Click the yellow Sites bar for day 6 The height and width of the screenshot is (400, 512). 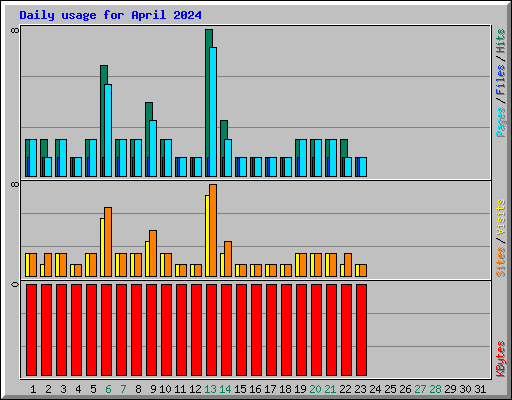pos(102,247)
